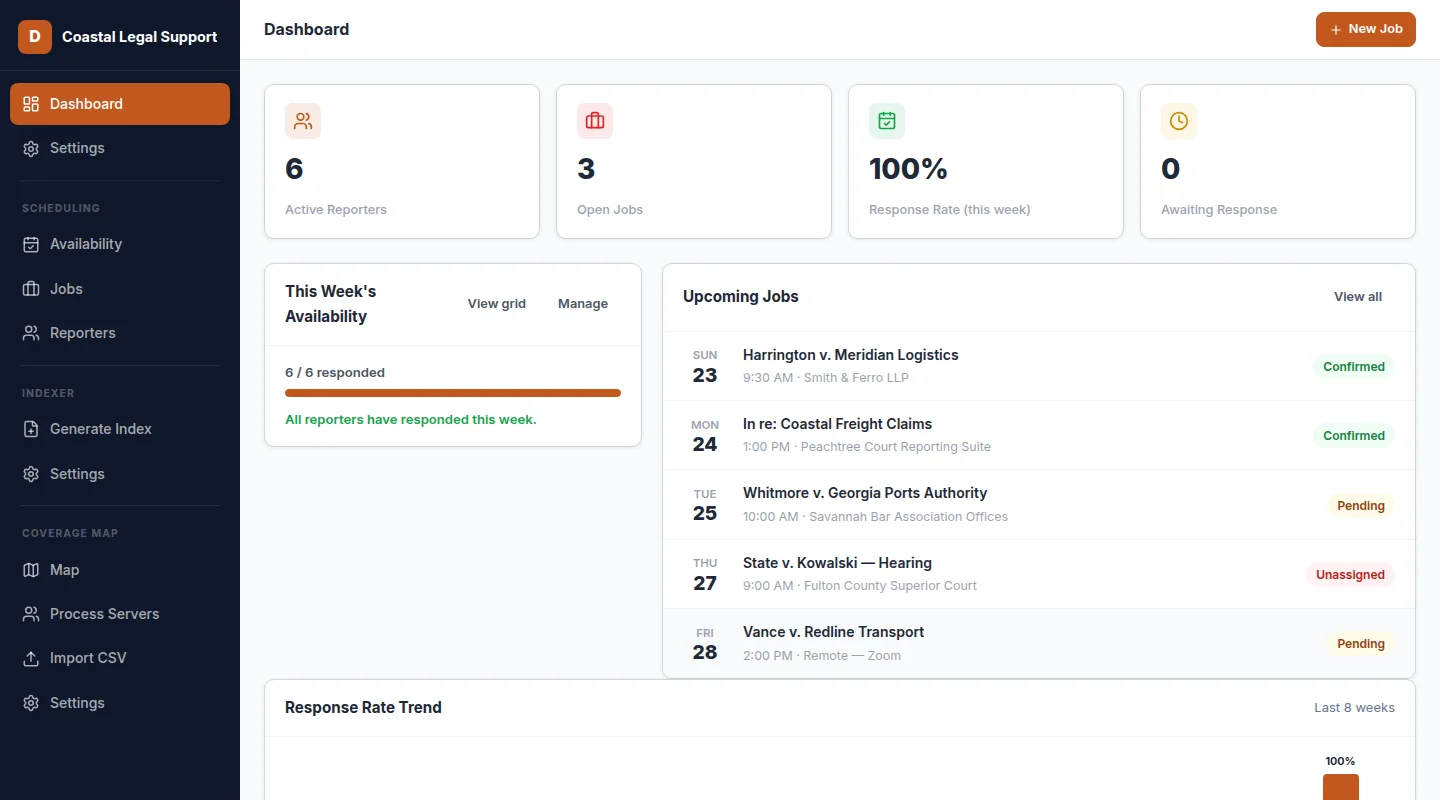Click the Jobs briefcase icon in sidebar
Screen dimensions: 1440x800
point(31,289)
